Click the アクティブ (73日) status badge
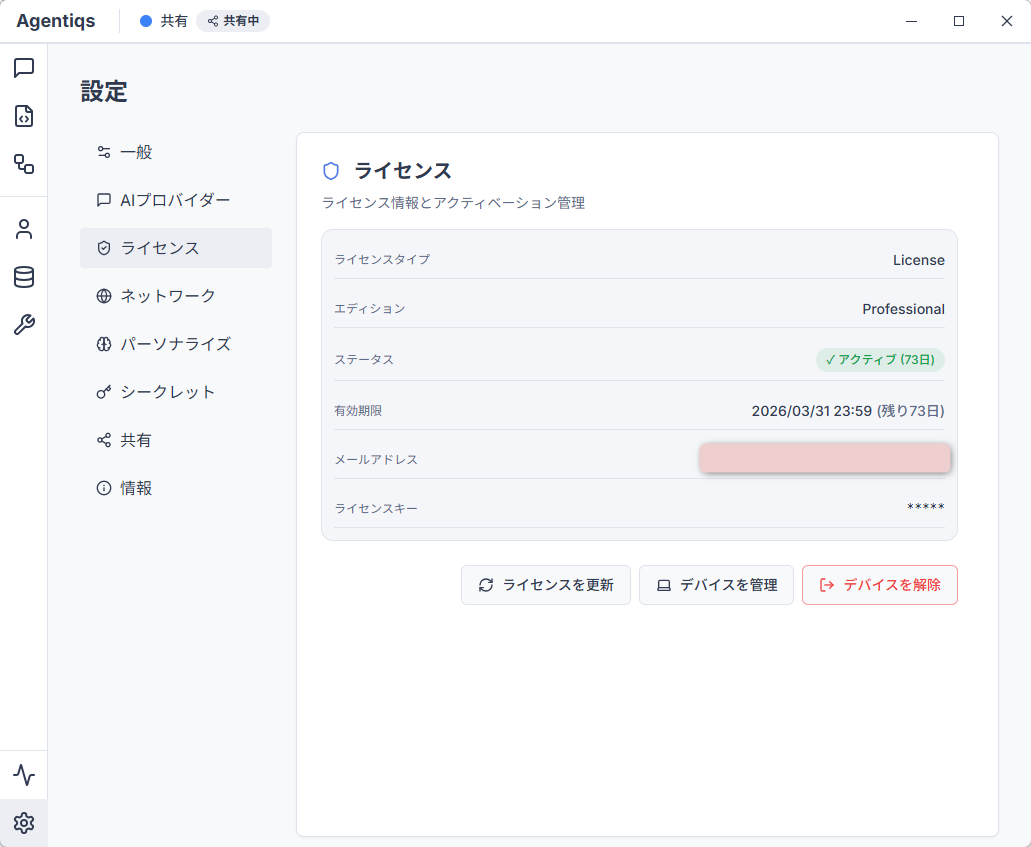1031x847 pixels. pos(880,360)
